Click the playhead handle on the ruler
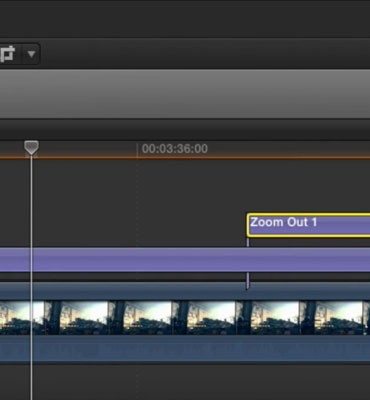This screenshot has height=400, width=370. click(32, 148)
